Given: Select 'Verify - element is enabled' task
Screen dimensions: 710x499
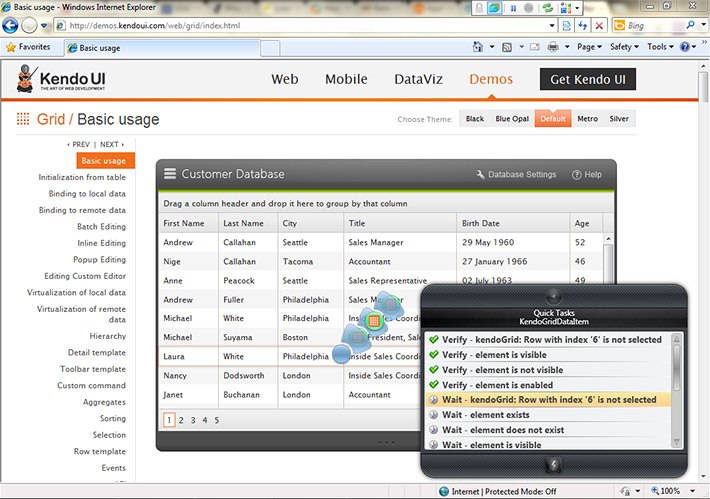Looking at the screenshot, I should tap(548, 385).
